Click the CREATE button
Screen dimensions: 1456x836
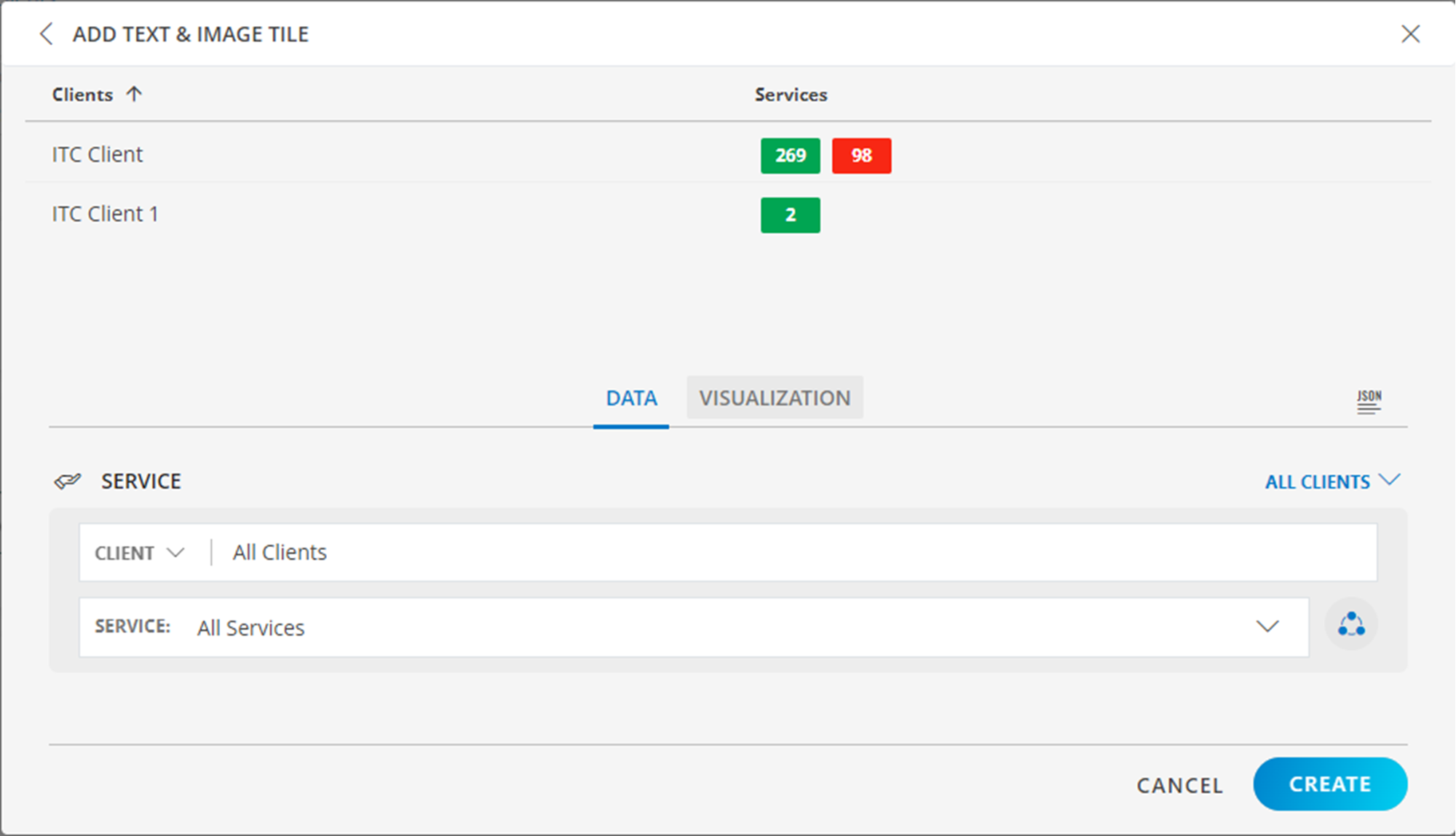tap(1330, 784)
